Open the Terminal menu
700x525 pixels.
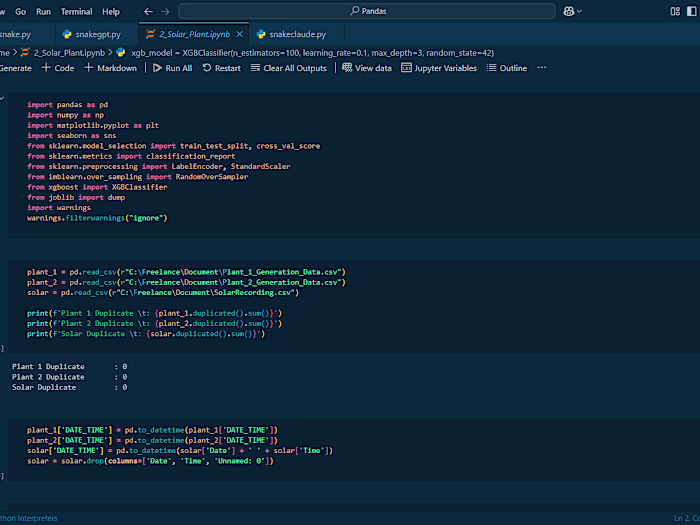[76, 11]
